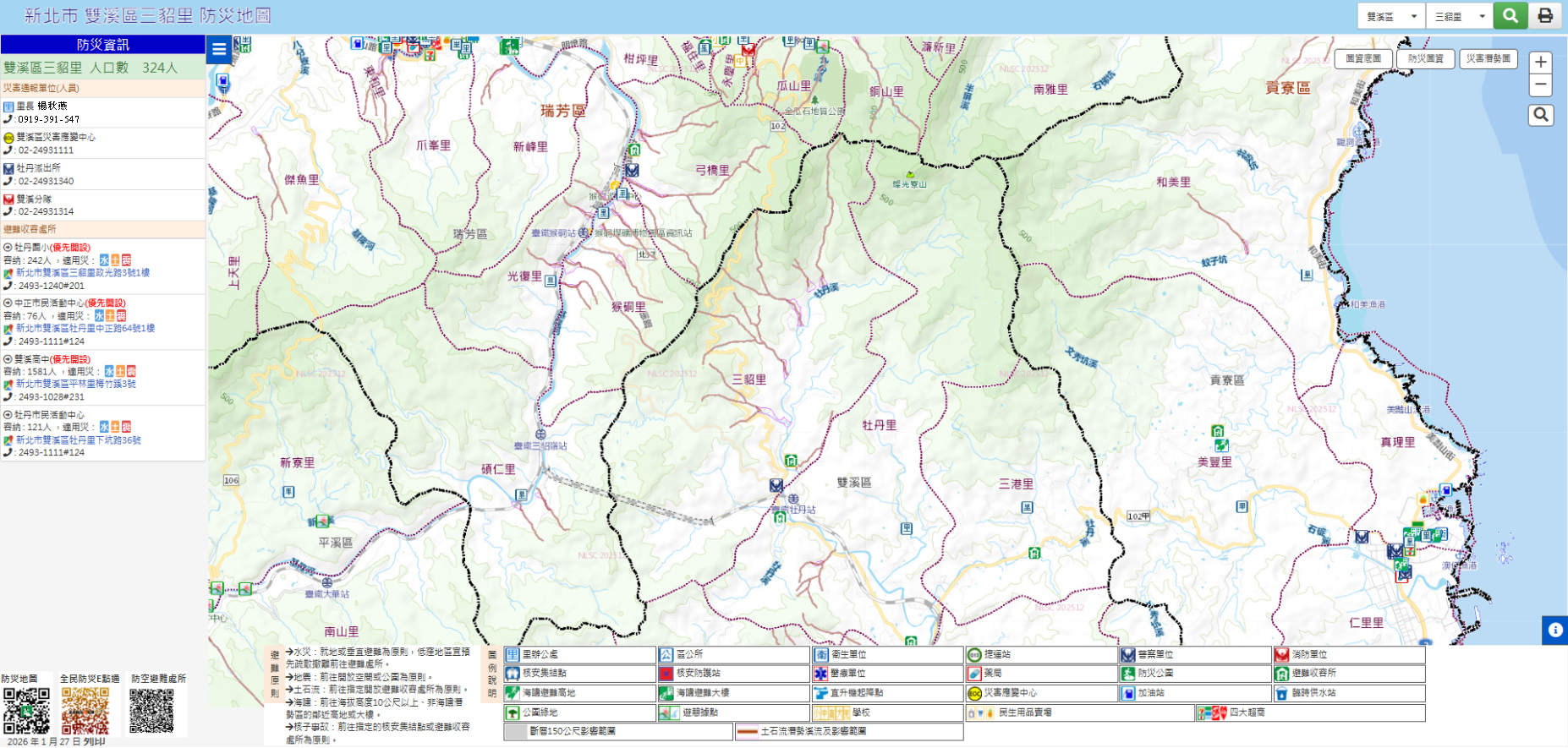1568x748 pixels.
Task: Open the 雙溪區 district dropdown
Action: click(1391, 16)
